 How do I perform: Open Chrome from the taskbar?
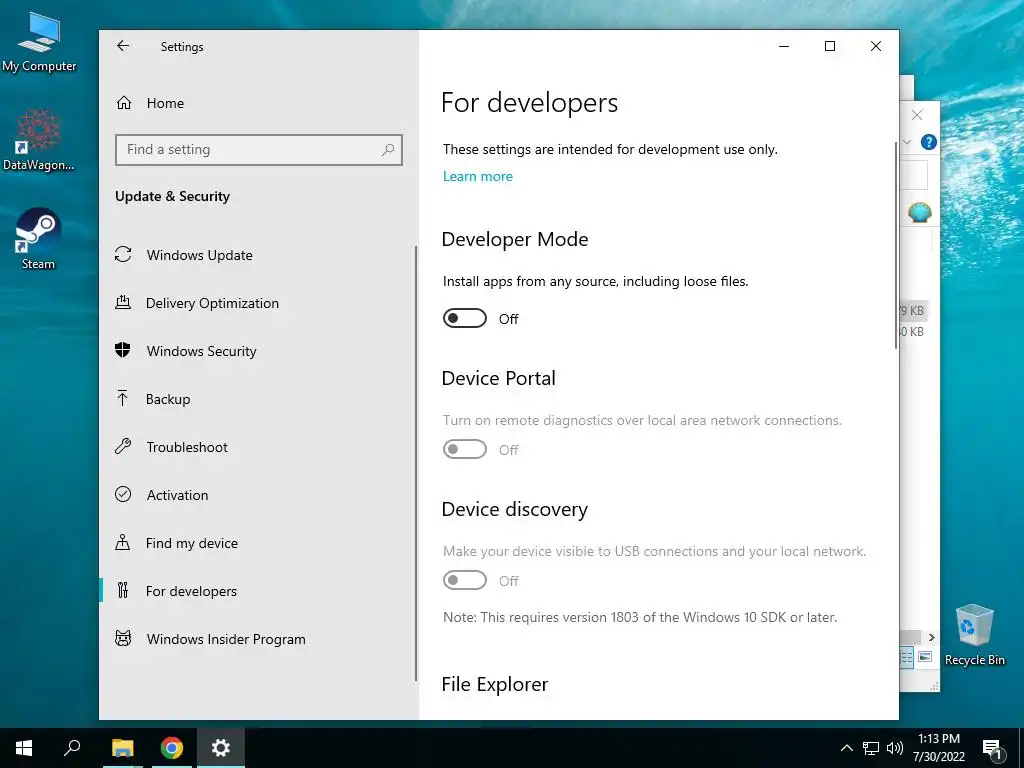click(x=172, y=748)
